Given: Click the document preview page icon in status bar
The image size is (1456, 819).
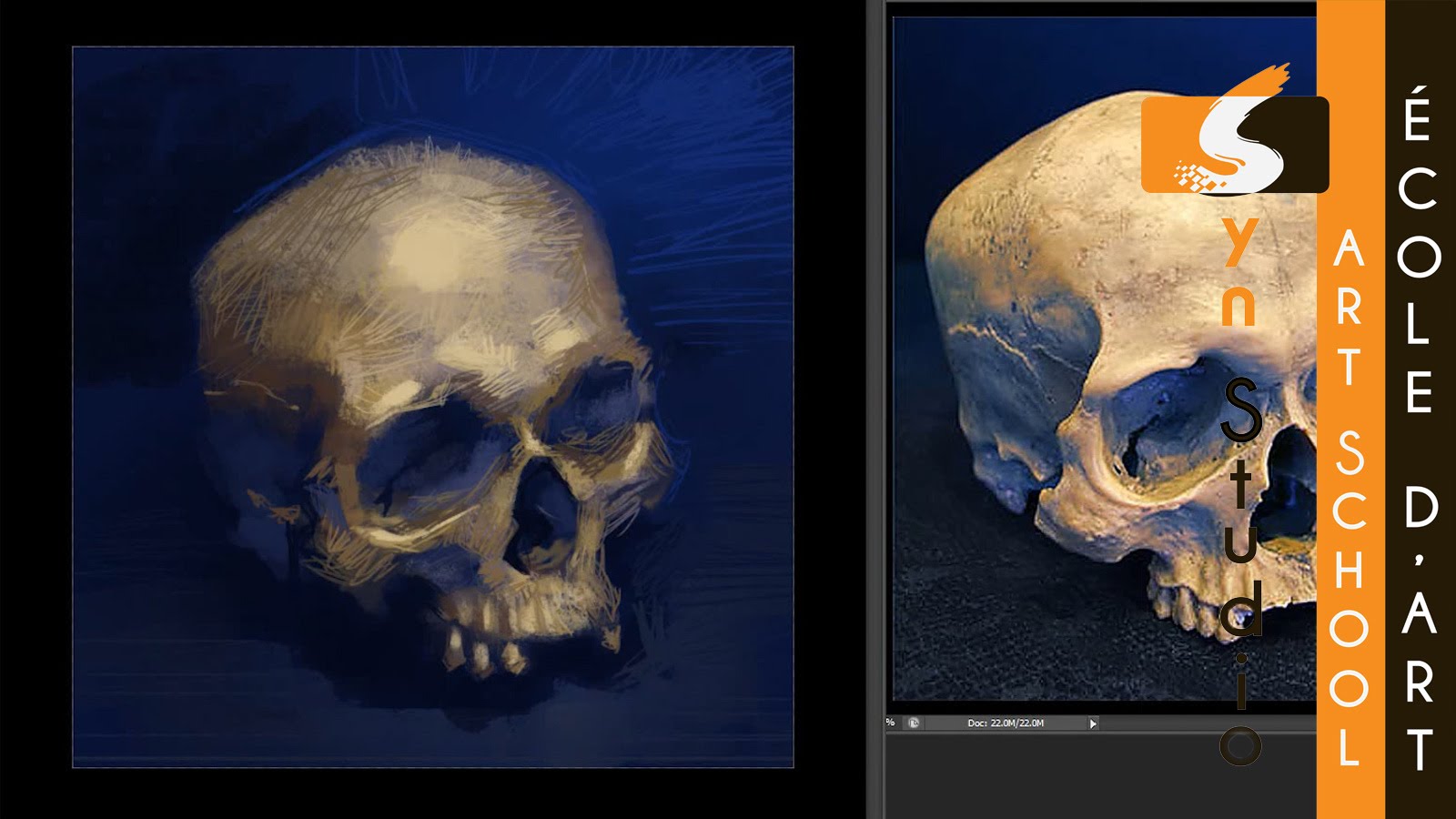Looking at the screenshot, I should tap(913, 723).
